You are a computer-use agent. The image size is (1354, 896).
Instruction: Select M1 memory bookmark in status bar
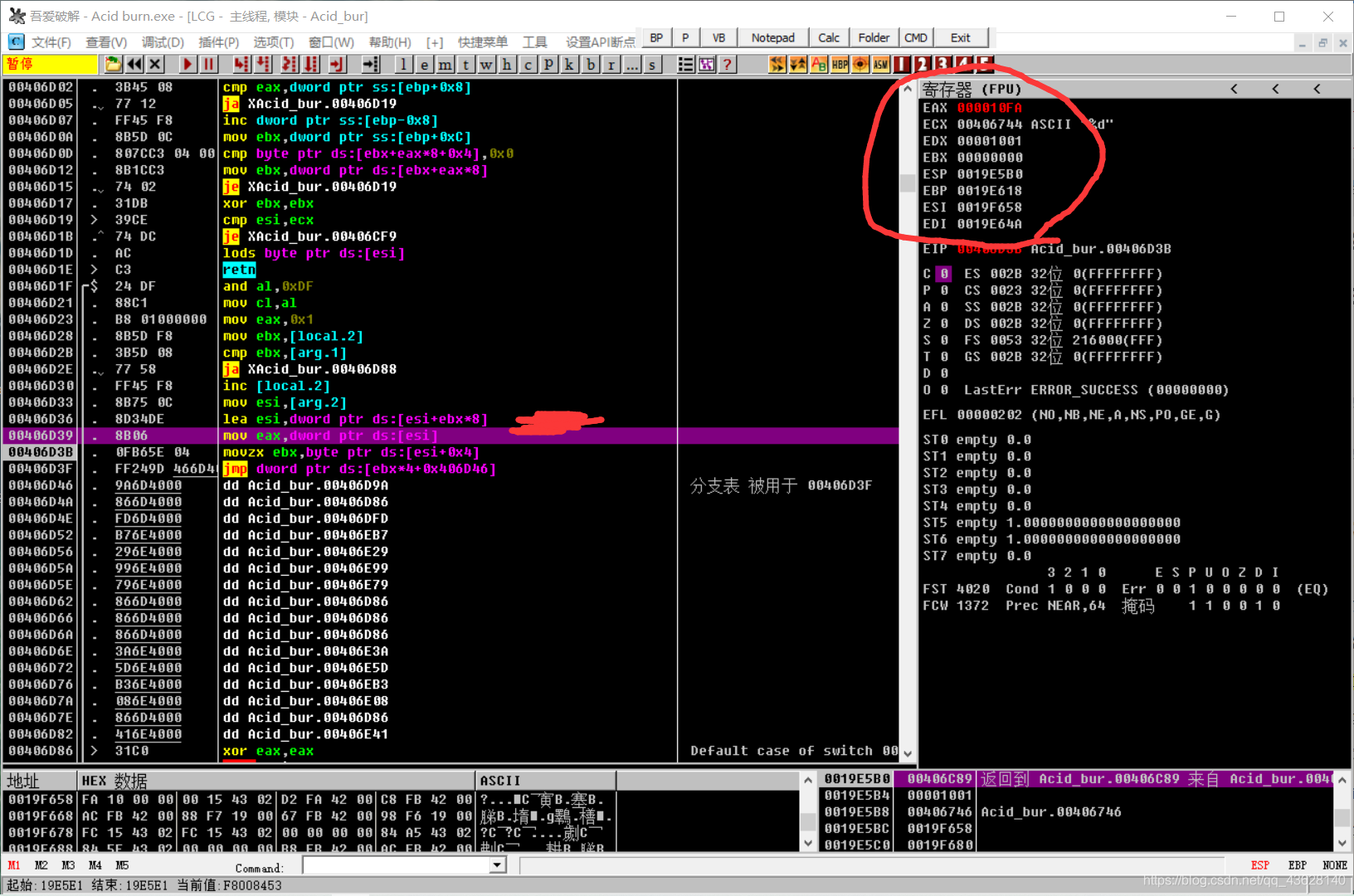tap(14, 865)
